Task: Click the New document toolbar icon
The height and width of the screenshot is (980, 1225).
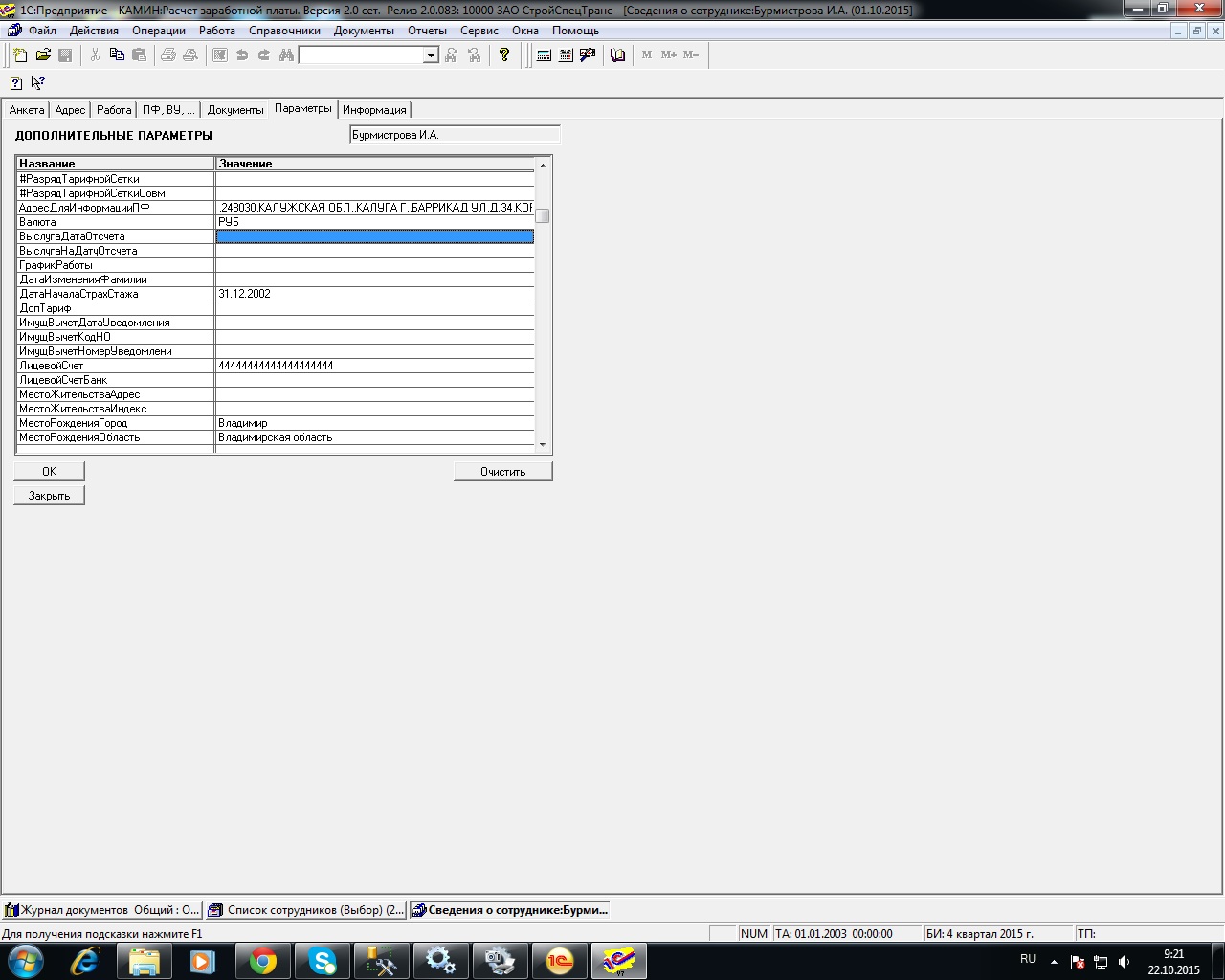Action: pyautogui.click(x=20, y=56)
